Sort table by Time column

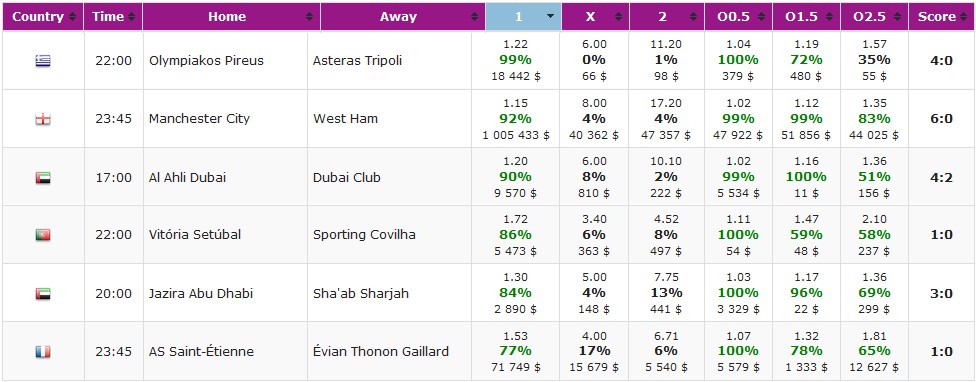pos(113,17)
